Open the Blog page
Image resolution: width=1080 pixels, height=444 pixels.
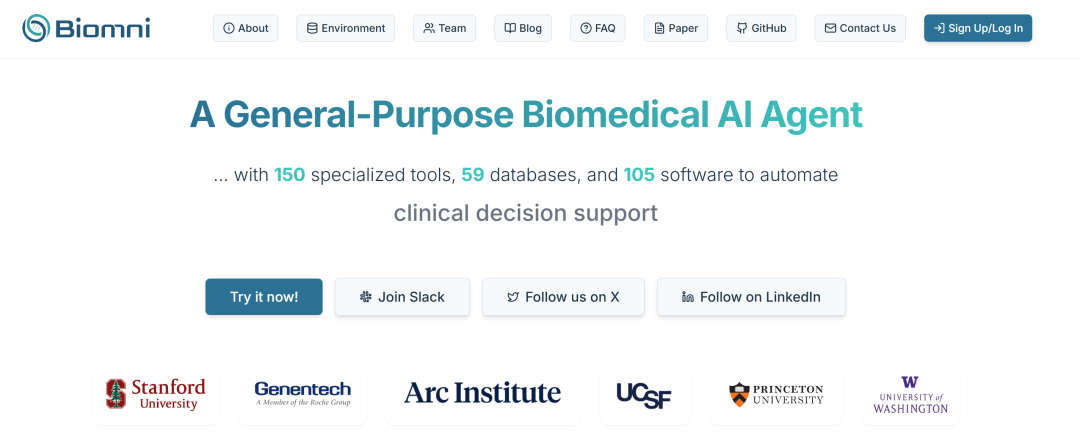tap(522, 28)
